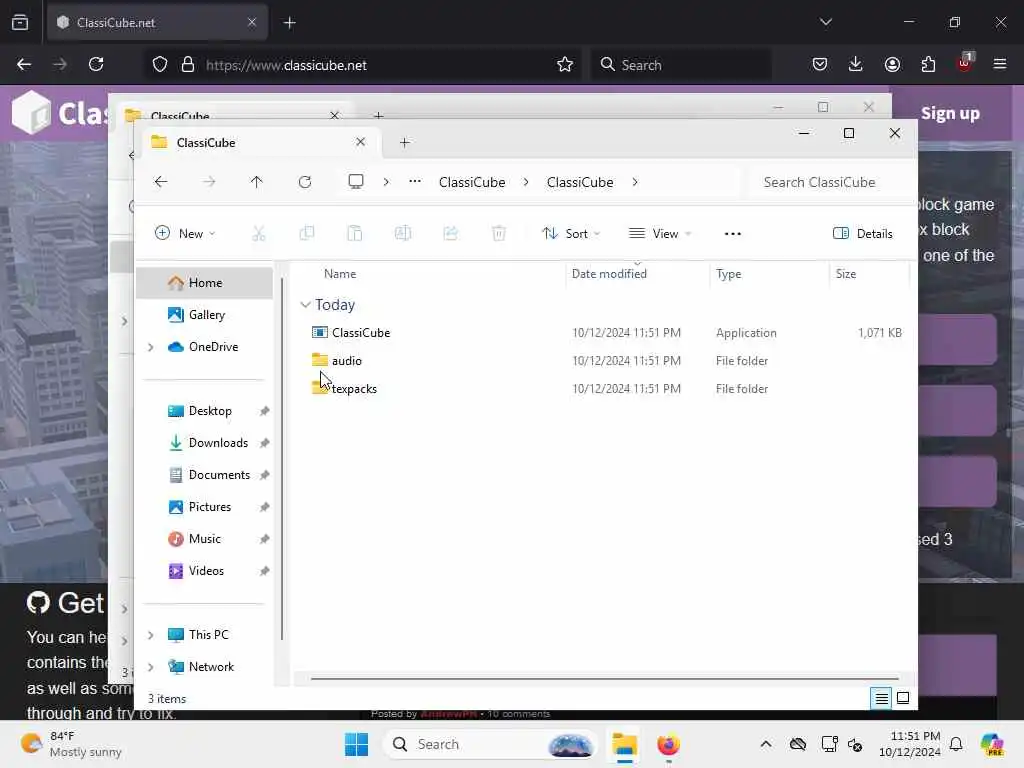Select the ClassiCube.net browser tab
1024x768 pixels.
157,23
